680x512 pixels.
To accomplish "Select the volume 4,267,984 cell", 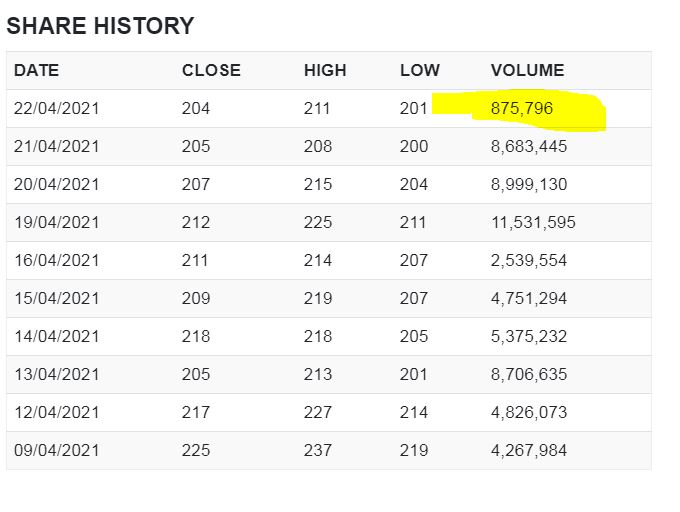I will (x=529, y=450).
